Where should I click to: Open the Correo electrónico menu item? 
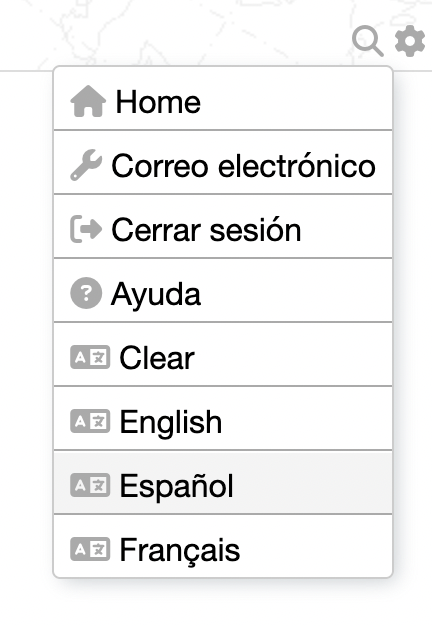click(223, 162)
